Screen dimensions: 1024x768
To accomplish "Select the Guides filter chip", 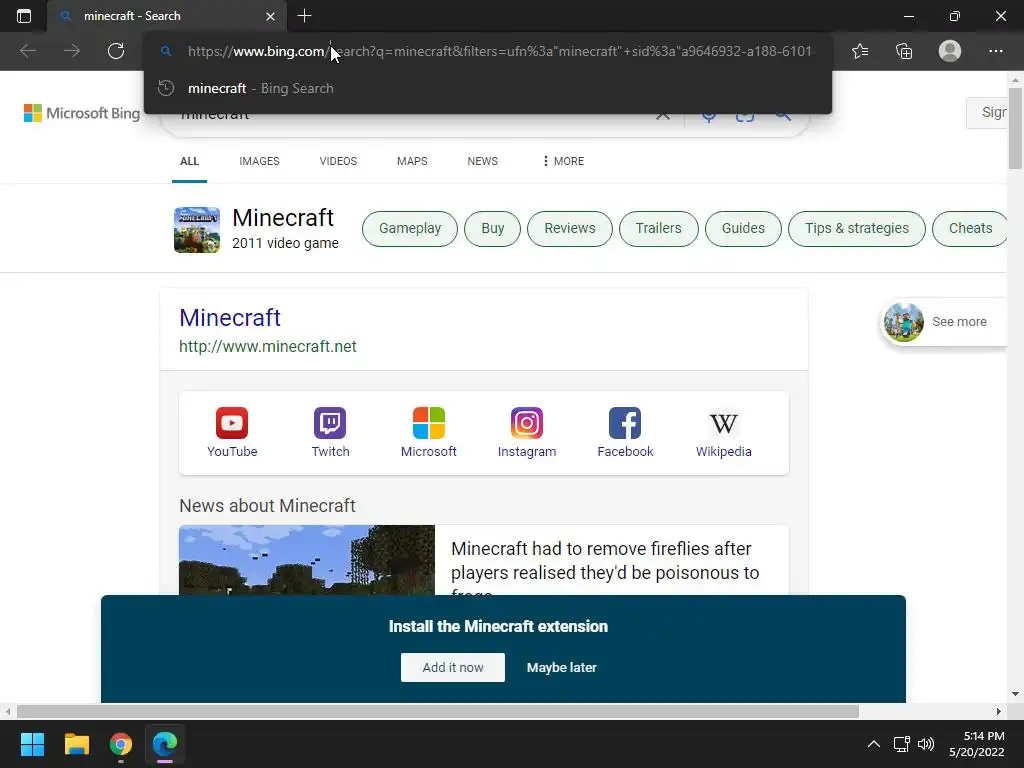I will click(743, 229).
